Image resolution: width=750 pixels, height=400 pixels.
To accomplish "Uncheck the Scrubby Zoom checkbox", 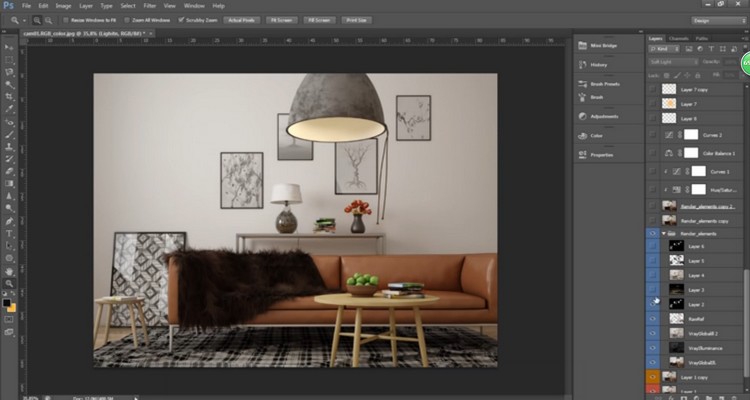I will pos(180,19).
